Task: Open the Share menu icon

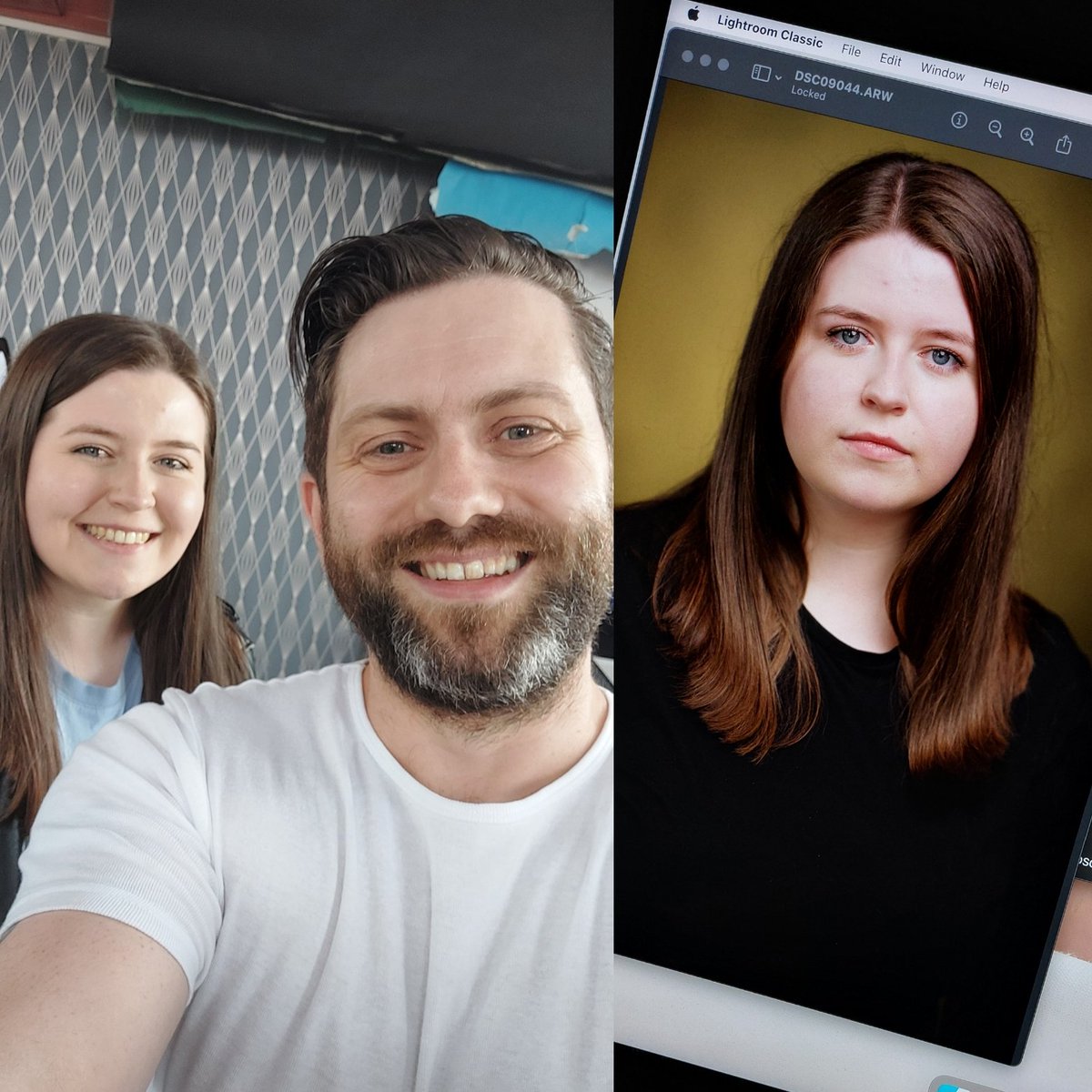Action: [1063, 144]
